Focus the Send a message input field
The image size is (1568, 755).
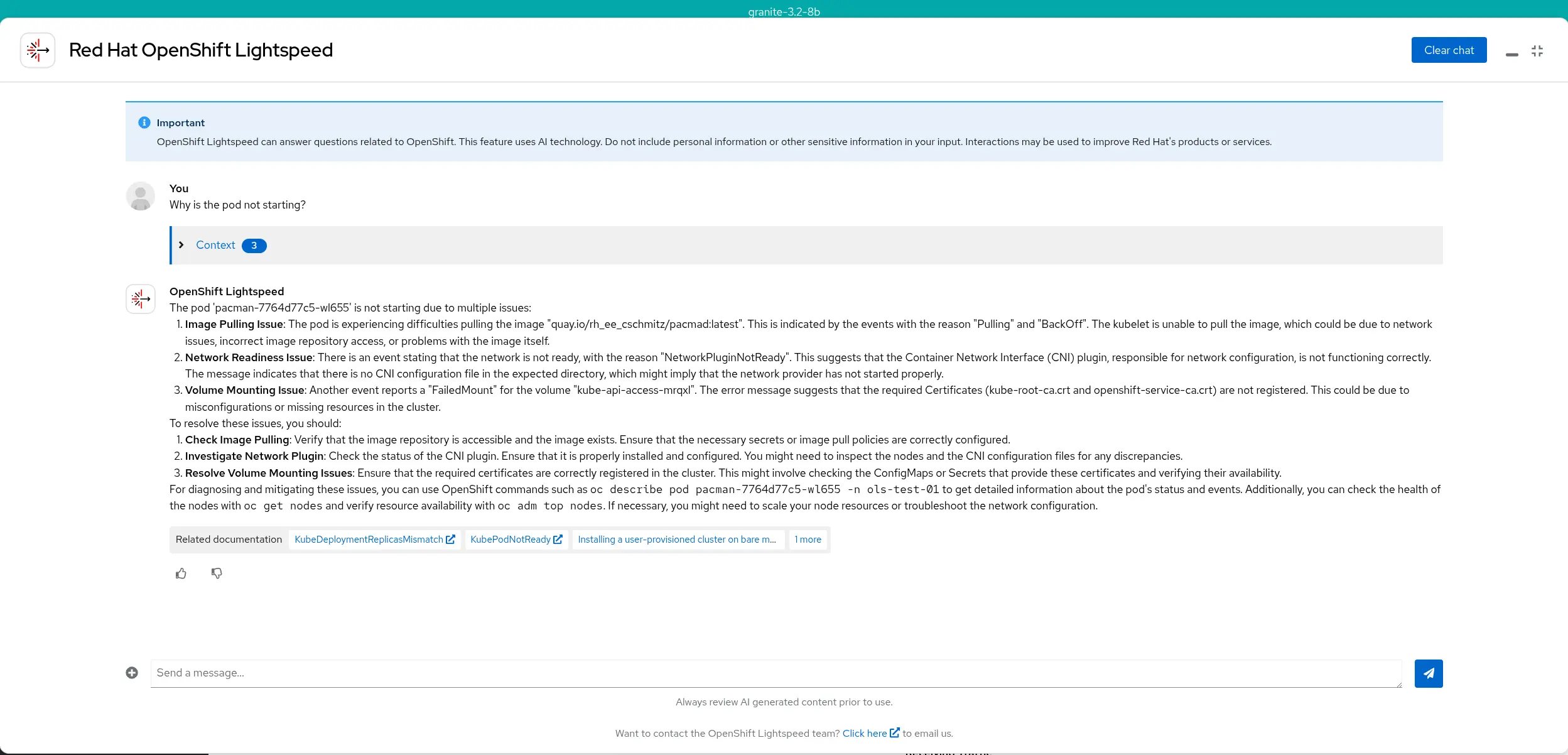pyautogui.click(x=776, y=673)
